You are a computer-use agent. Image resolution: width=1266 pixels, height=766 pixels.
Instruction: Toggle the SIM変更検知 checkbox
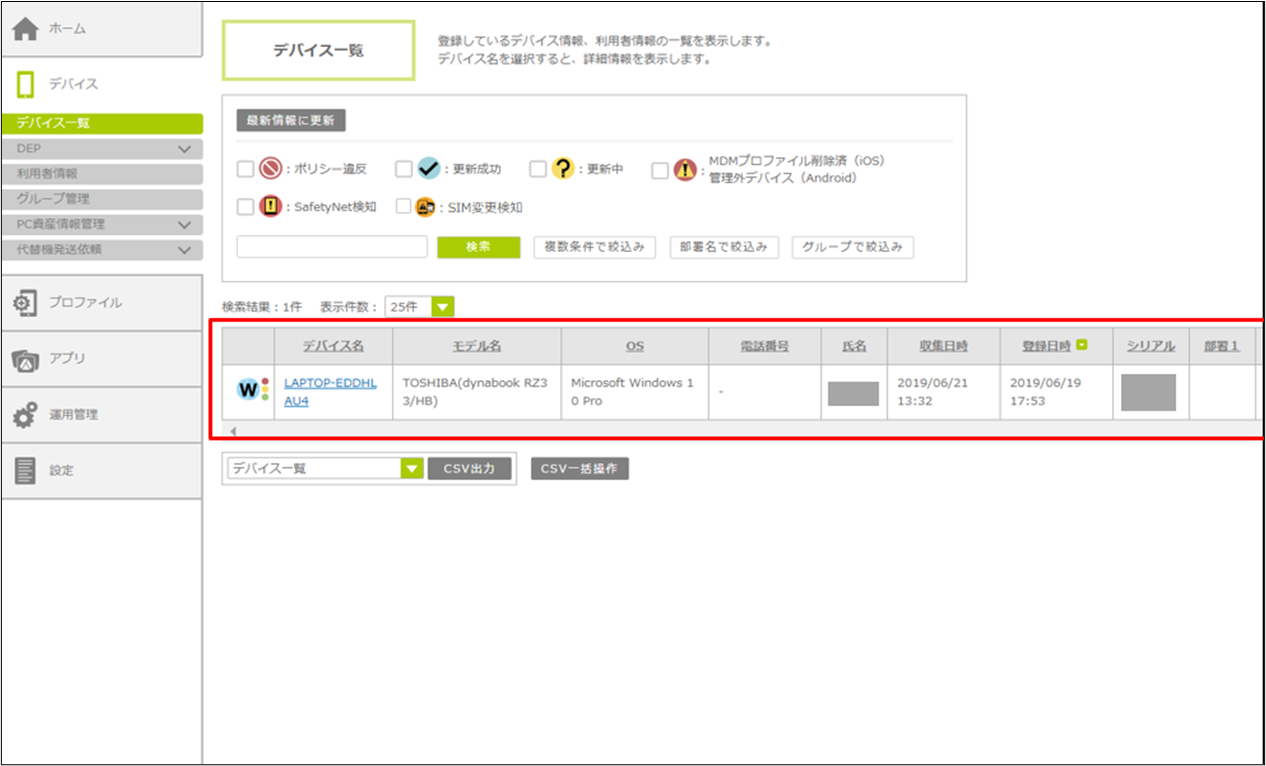403,207
